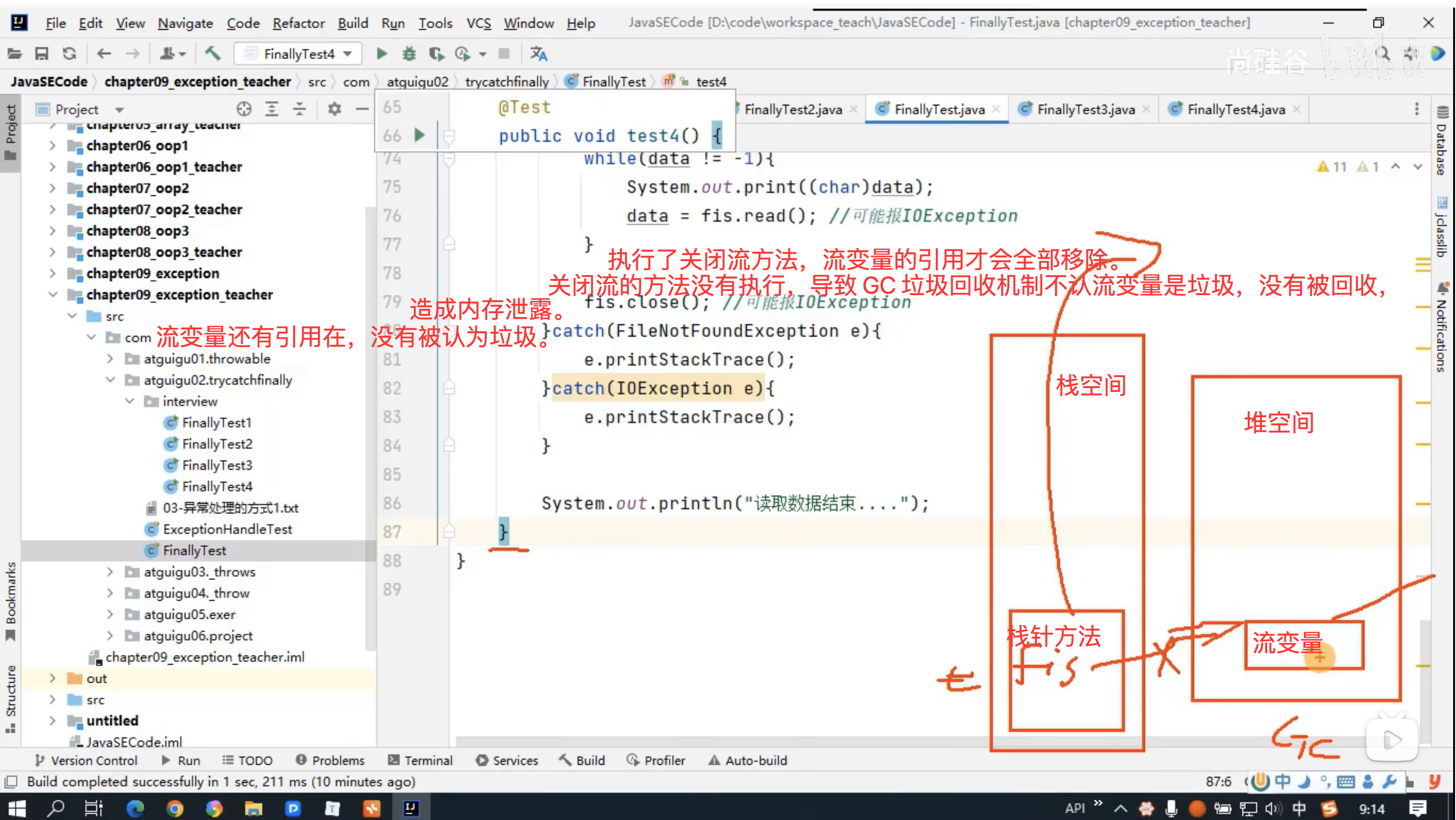
Task: Collapse the interview package folder
Action: point(129,401)
